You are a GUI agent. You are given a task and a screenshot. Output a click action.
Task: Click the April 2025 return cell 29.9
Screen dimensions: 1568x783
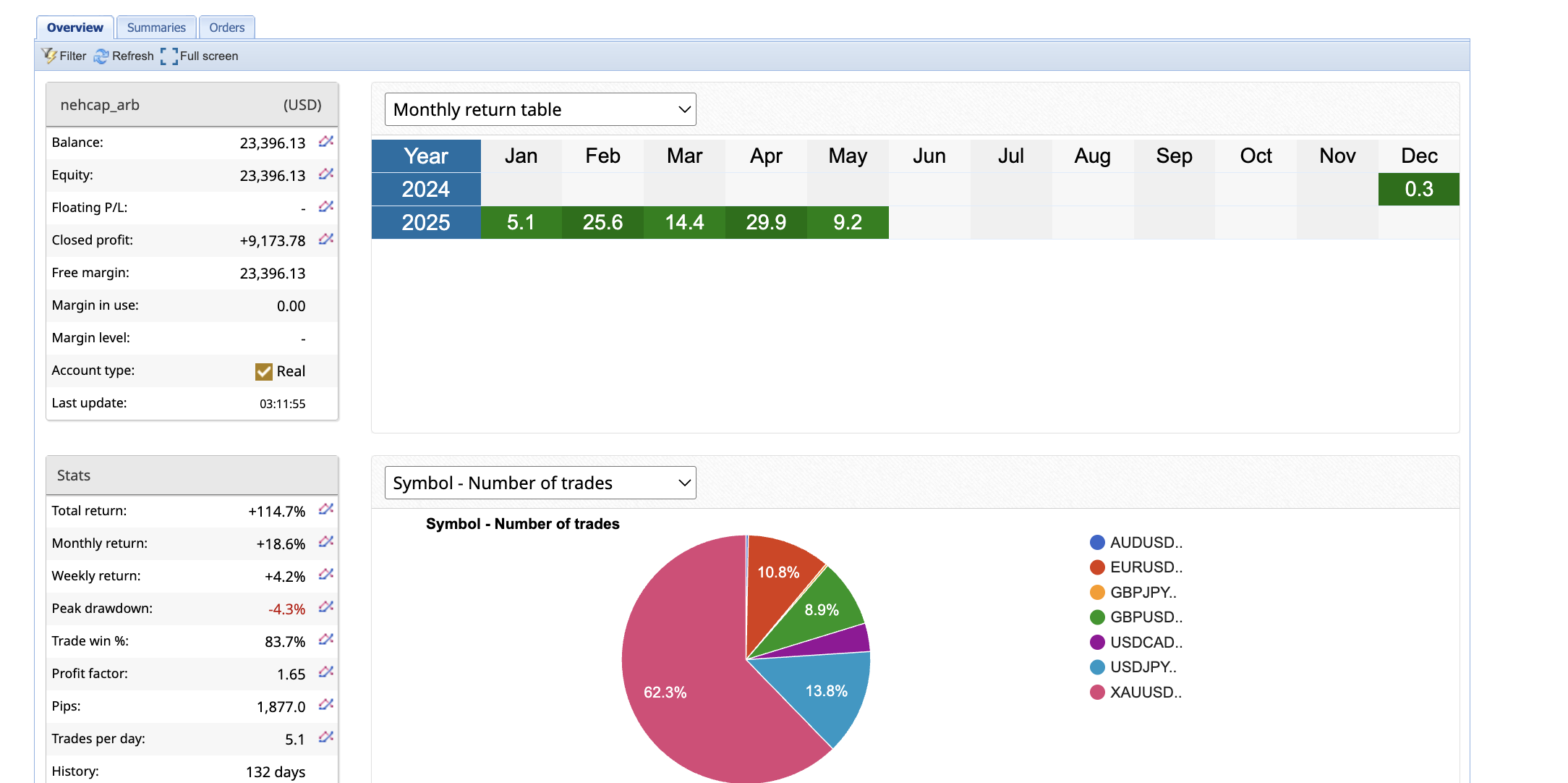tap(765, 222)
